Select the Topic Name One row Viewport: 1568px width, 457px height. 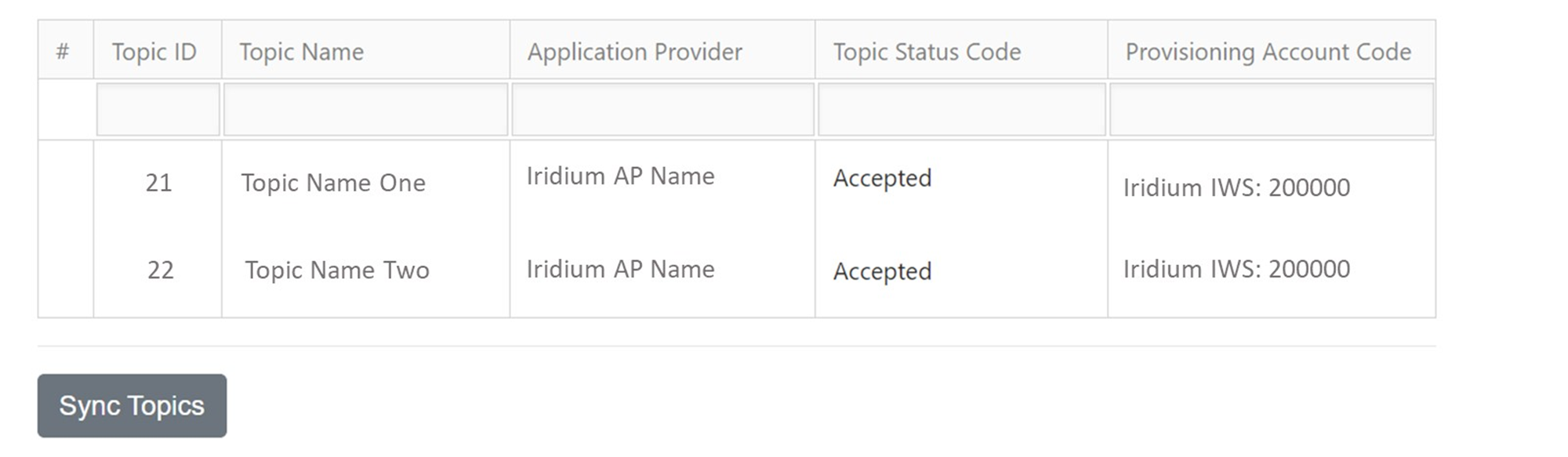pyautogui.click(x=333, y=183)
